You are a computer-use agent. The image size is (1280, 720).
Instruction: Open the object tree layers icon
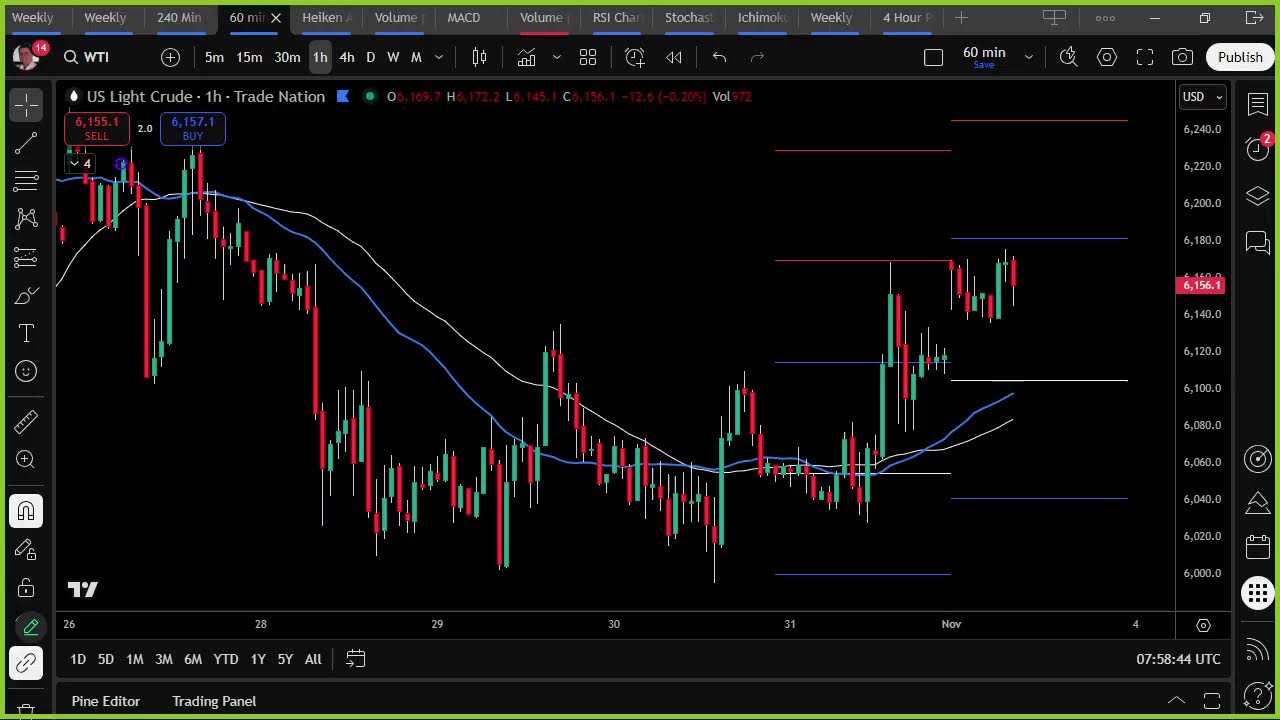click(1258, 196)
